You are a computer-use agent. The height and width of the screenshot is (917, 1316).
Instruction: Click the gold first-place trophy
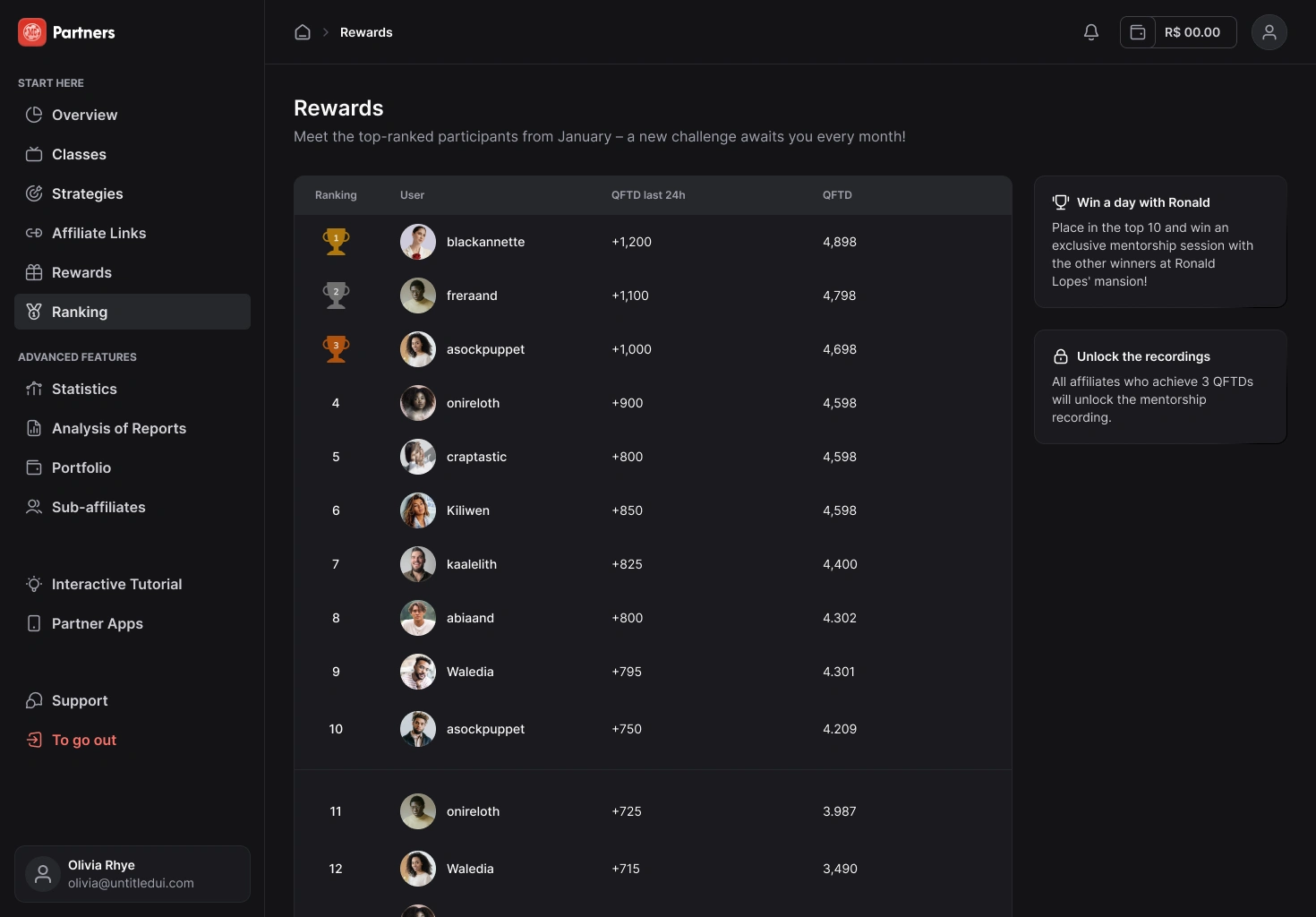tap(336, 242)
